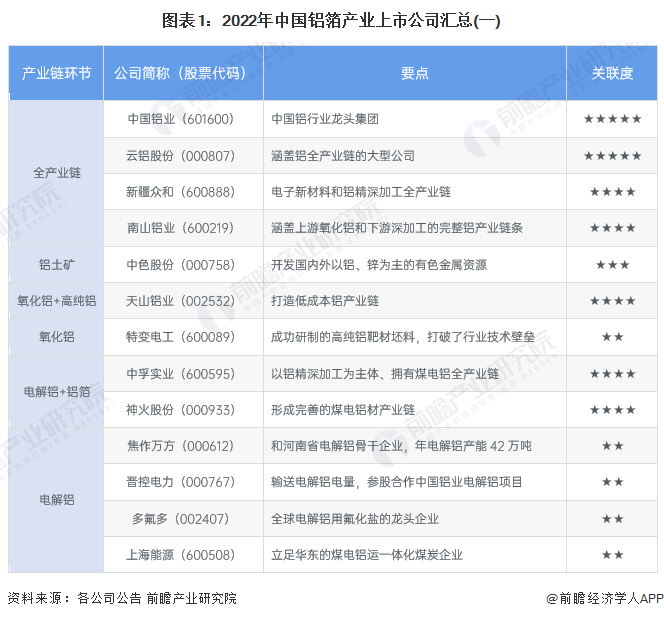Viewport: 664px width, 619px height.
Task: Click the two-star rating for 焦作万方
Action: pyautogui.click(x=612, y=446)
